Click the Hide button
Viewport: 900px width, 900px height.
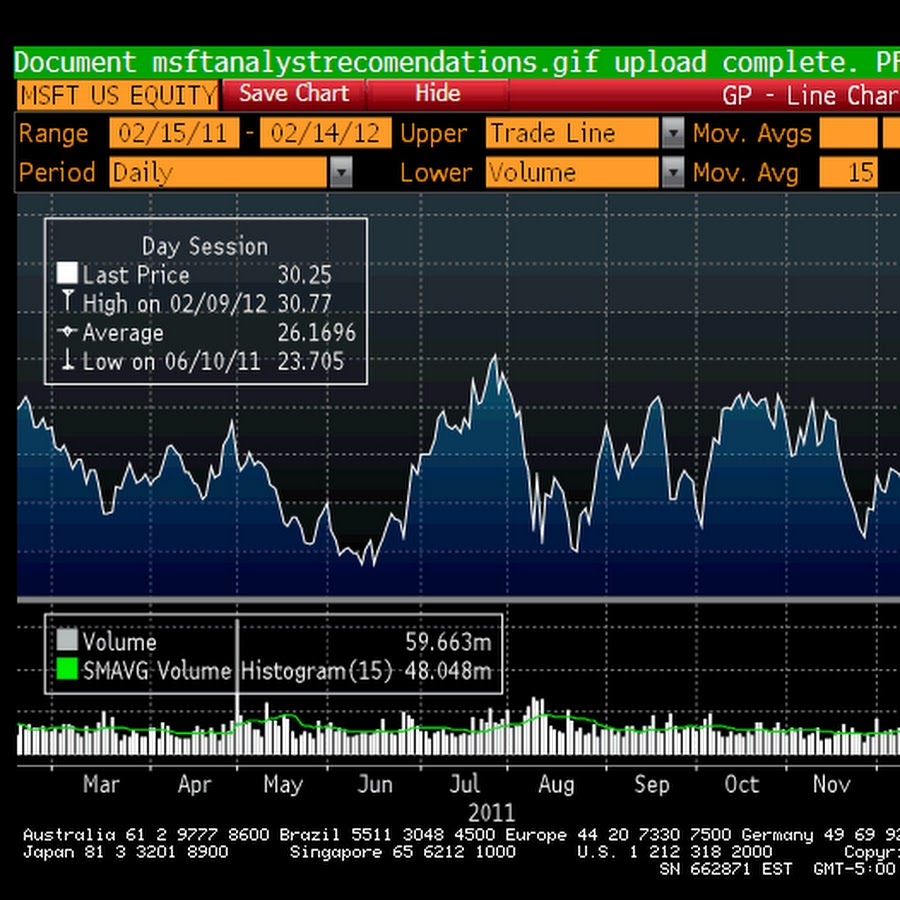pyautogui.click(x=437, y=94)
